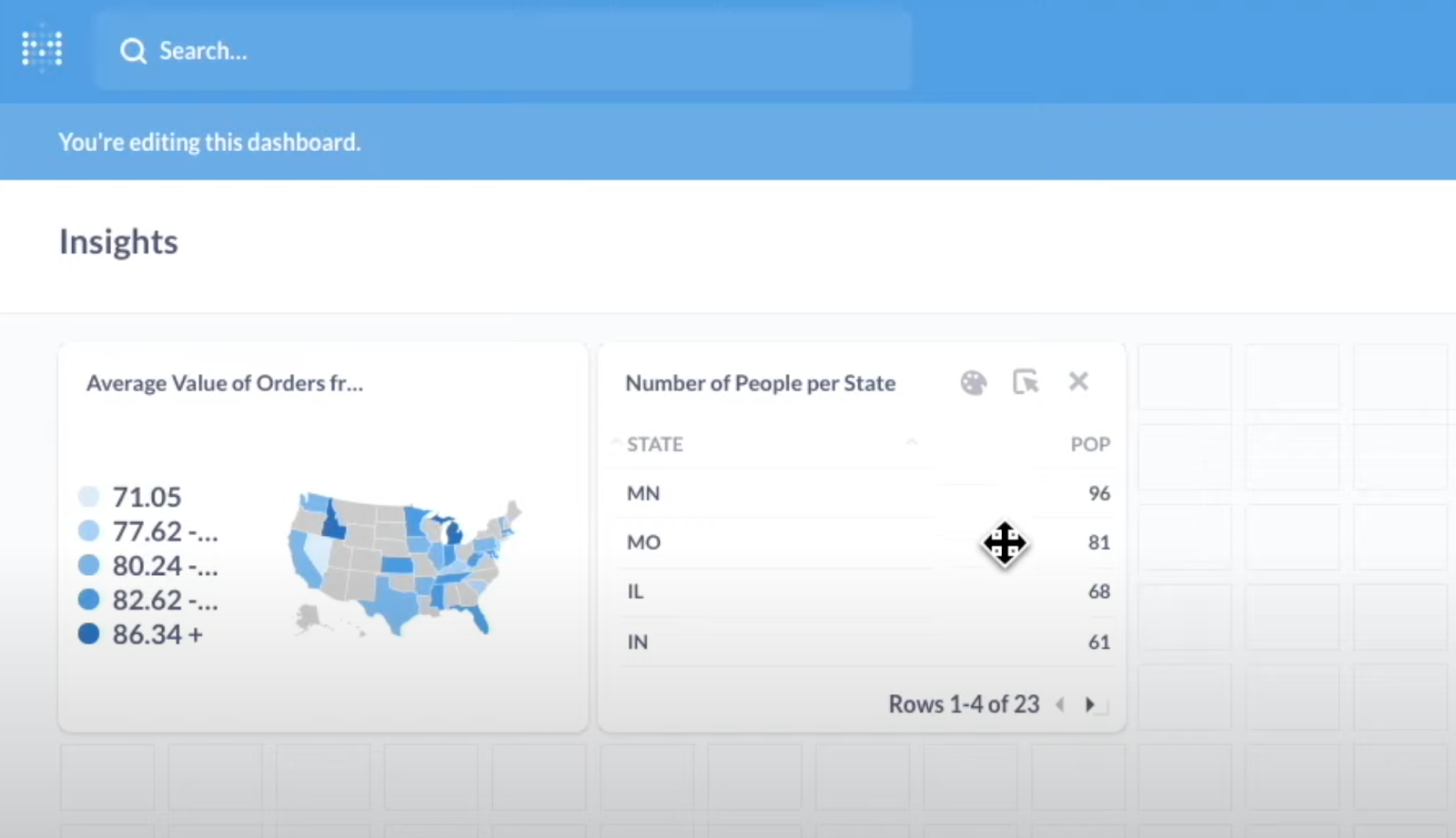Screen dimensions: 1456x838
Task: Open click behavior icon on card
Action: (1026, 382)
